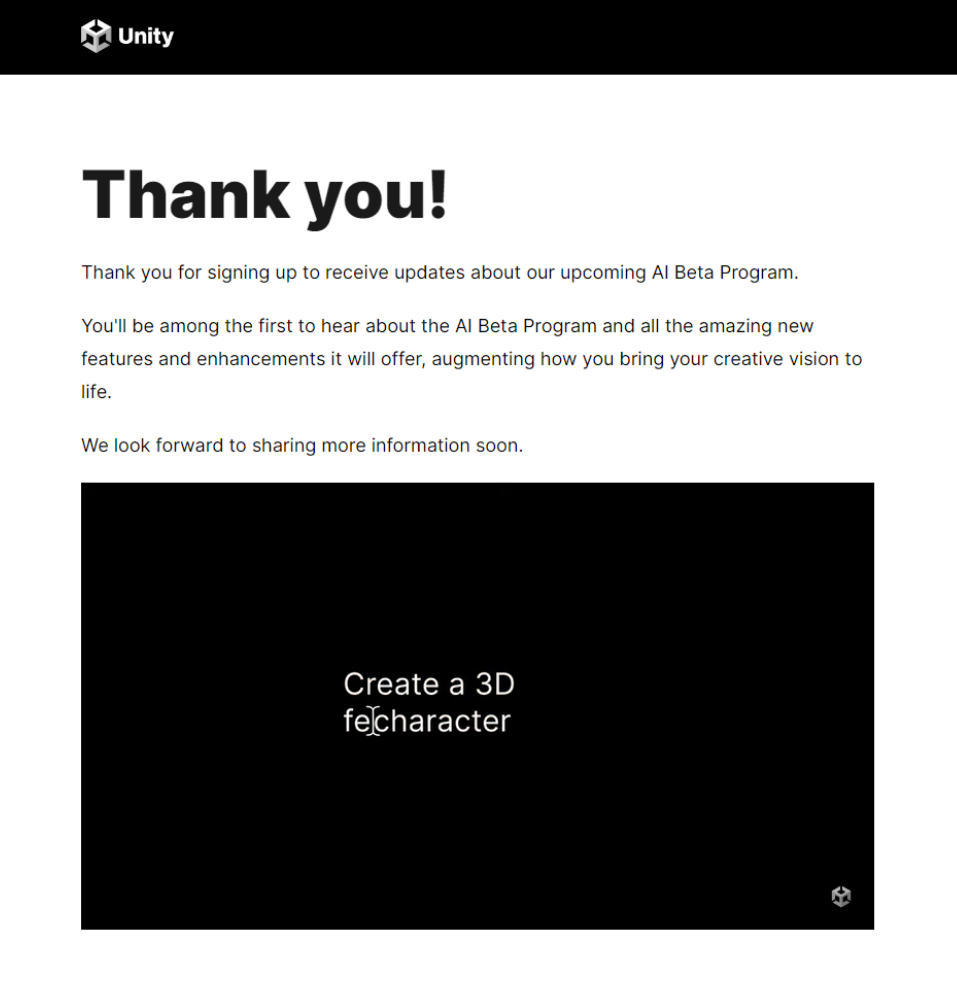Click the "Thank you!" heading
Image resolution: width=957 pixels, height=983 pixels.
[x=265, y=194]
